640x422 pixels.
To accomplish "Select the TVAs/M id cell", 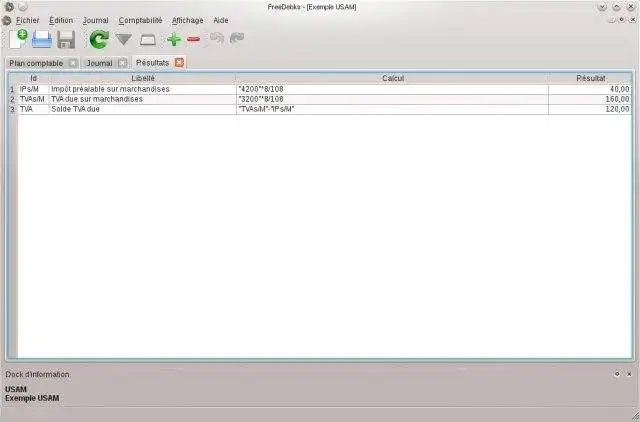I will (33, 99).
